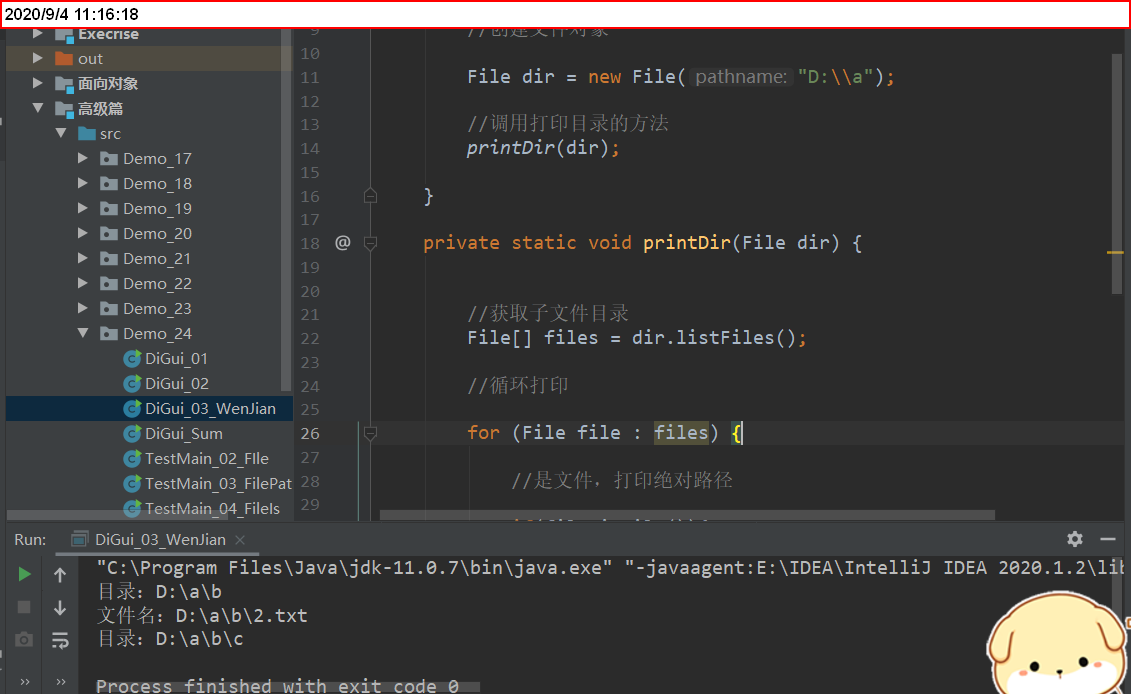Collapse the for loop fold on line 26
The width and height of the screenshot is (1131, 694).
(370, 434)
